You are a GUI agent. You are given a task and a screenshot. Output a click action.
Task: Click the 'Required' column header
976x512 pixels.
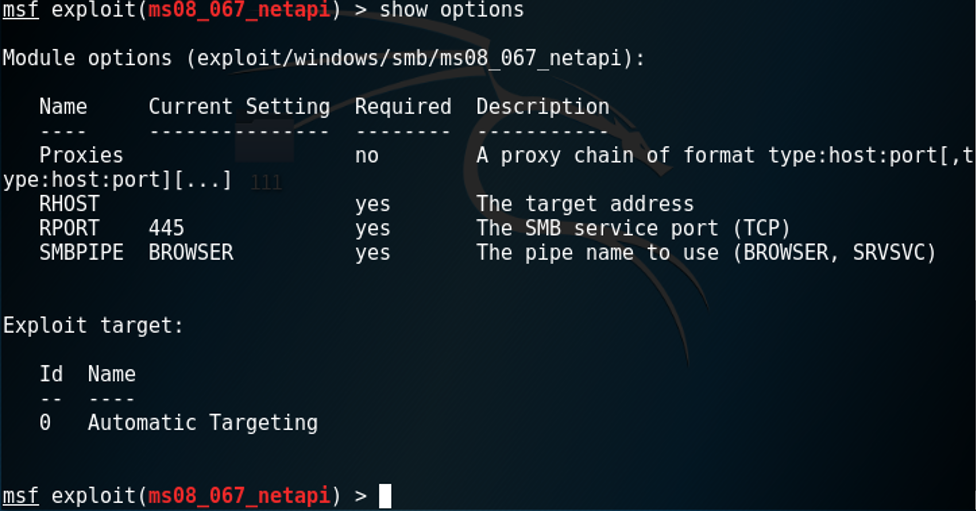pyautogui.click(x=403, y=107)
